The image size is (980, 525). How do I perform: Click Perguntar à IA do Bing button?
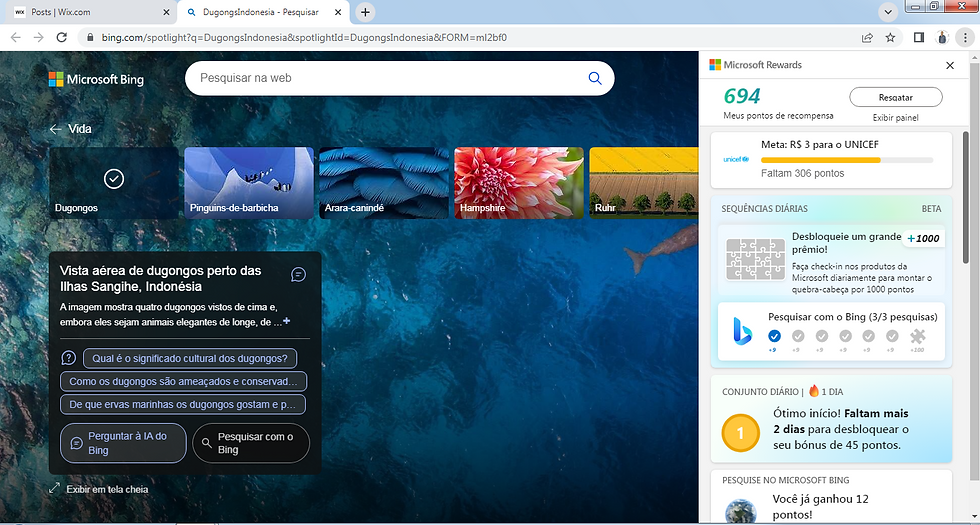(x=124, y=443)
